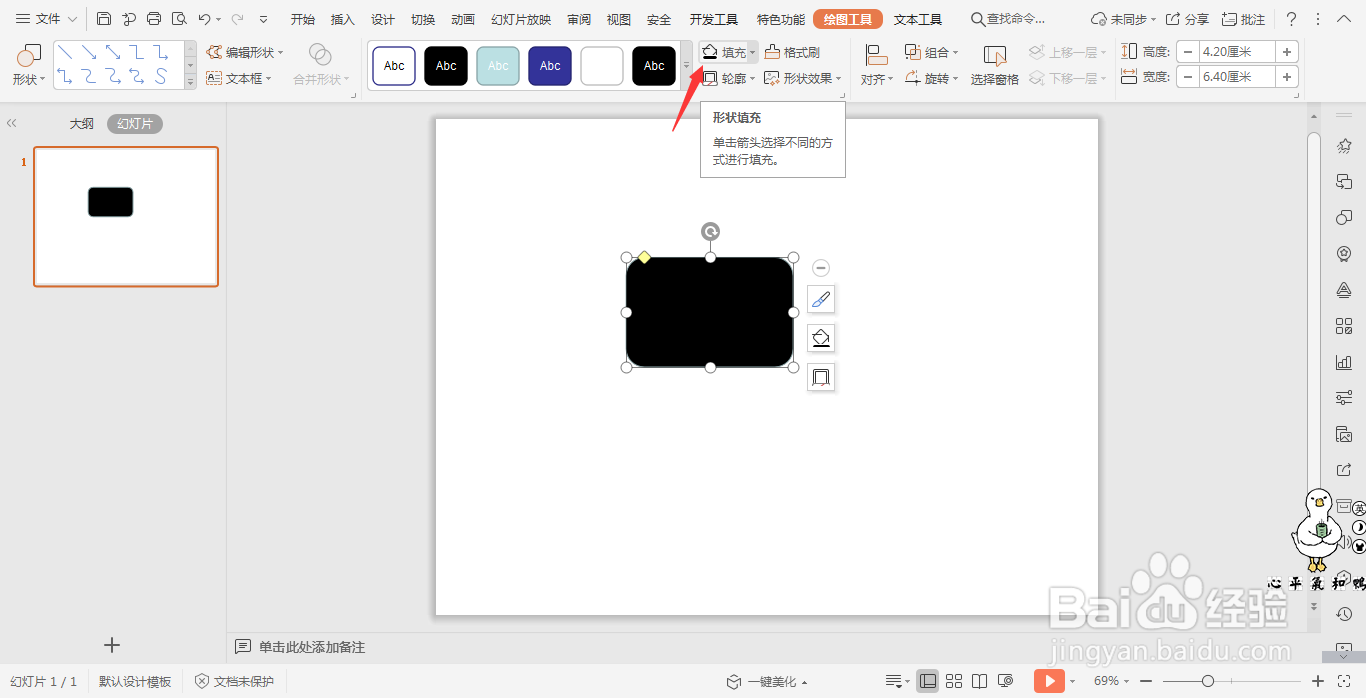Click One-click Beautify (一键美化) button

pos(766,681)
